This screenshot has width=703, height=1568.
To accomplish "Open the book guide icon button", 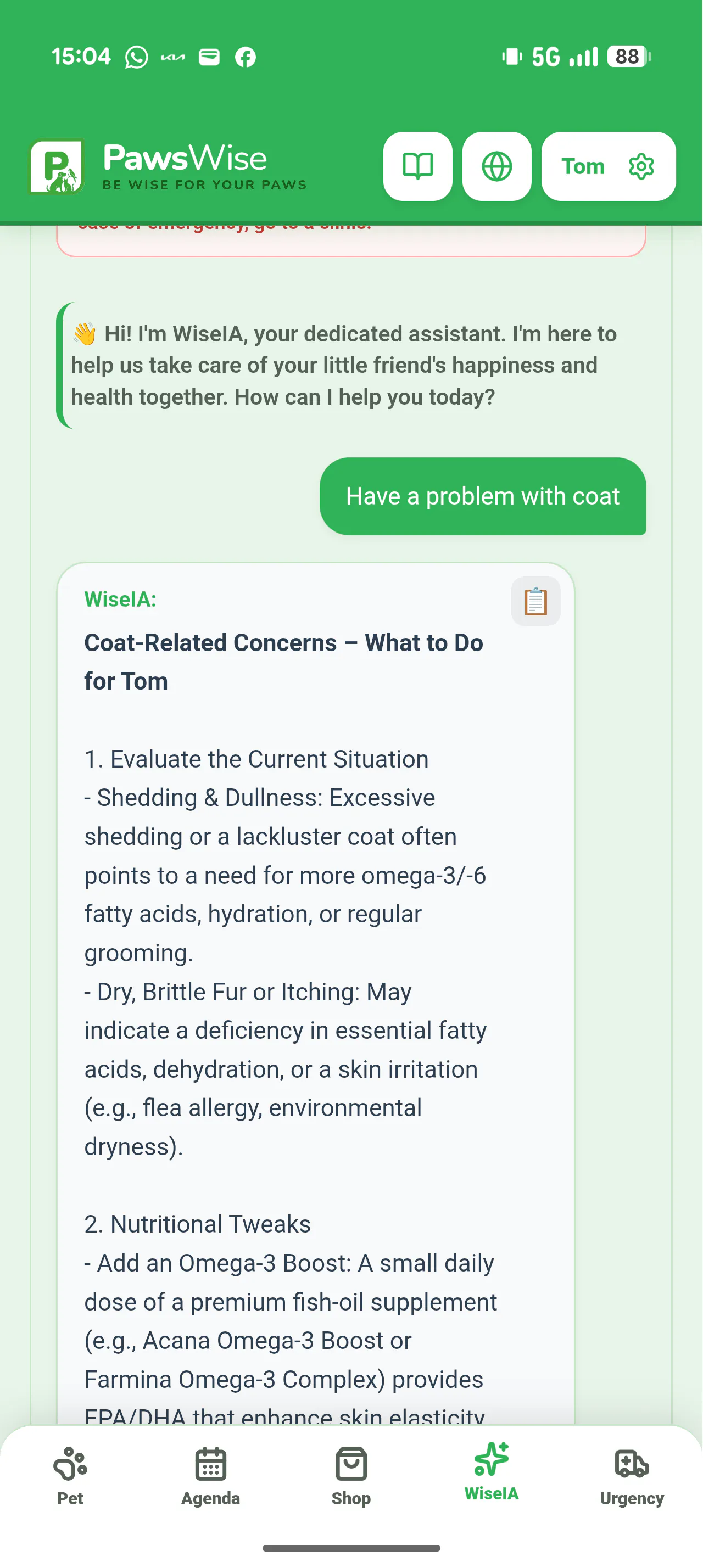I will [x=417, y=166].
